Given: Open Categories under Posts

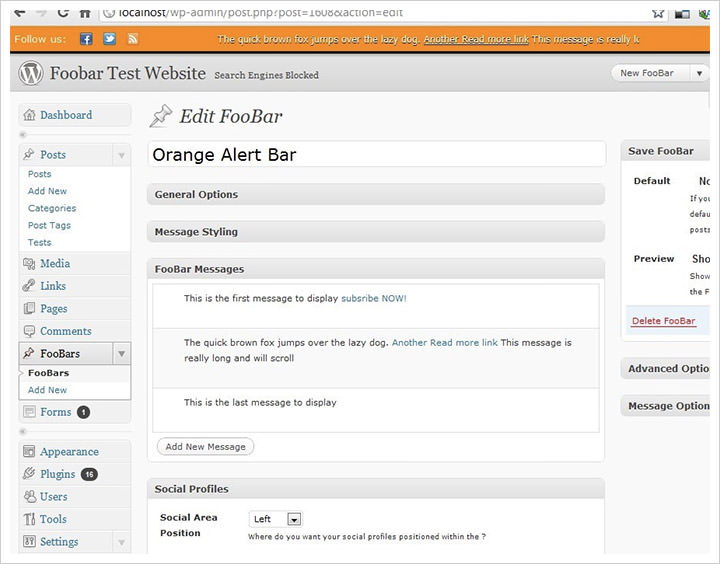Looking at the screenshot, I should tap(52, 208).
